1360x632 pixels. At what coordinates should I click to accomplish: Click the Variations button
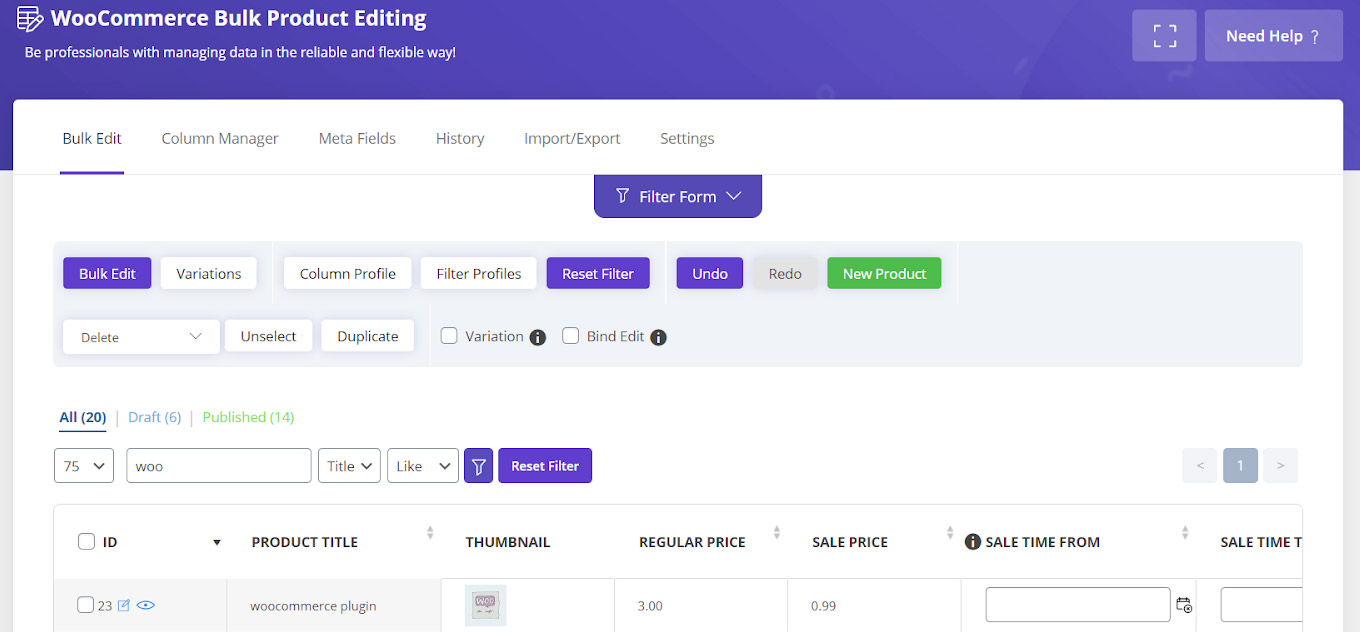tap(209, 273)
